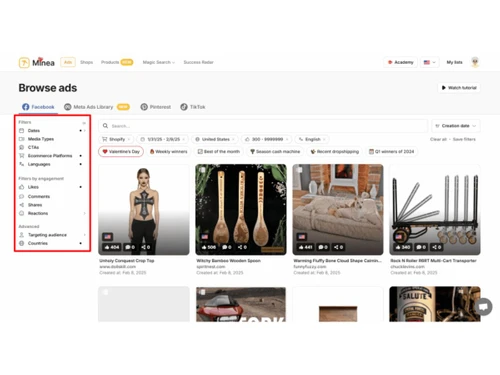
Task: Open the Targeting audience filter
Action: pyautogui.click(x=52, y=235)
